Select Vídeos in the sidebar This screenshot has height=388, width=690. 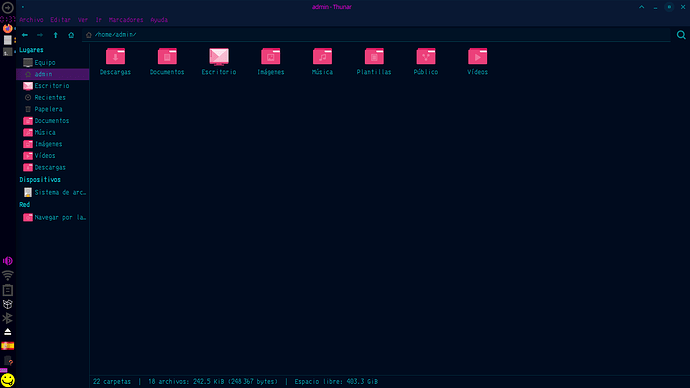point(53,156)
